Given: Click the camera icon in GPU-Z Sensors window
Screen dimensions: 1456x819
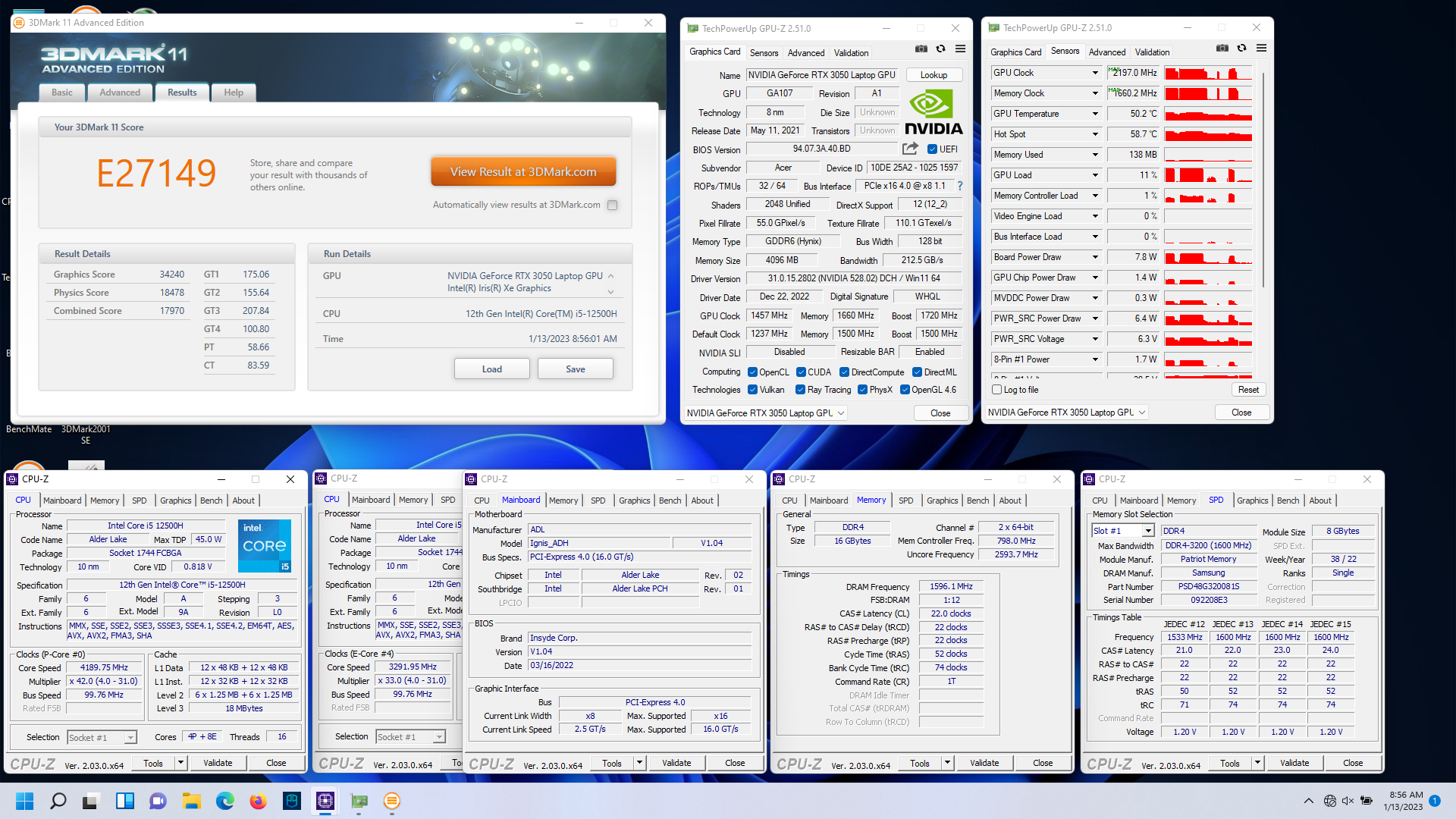Looking at the screenshot, I should coord(1222,49).
